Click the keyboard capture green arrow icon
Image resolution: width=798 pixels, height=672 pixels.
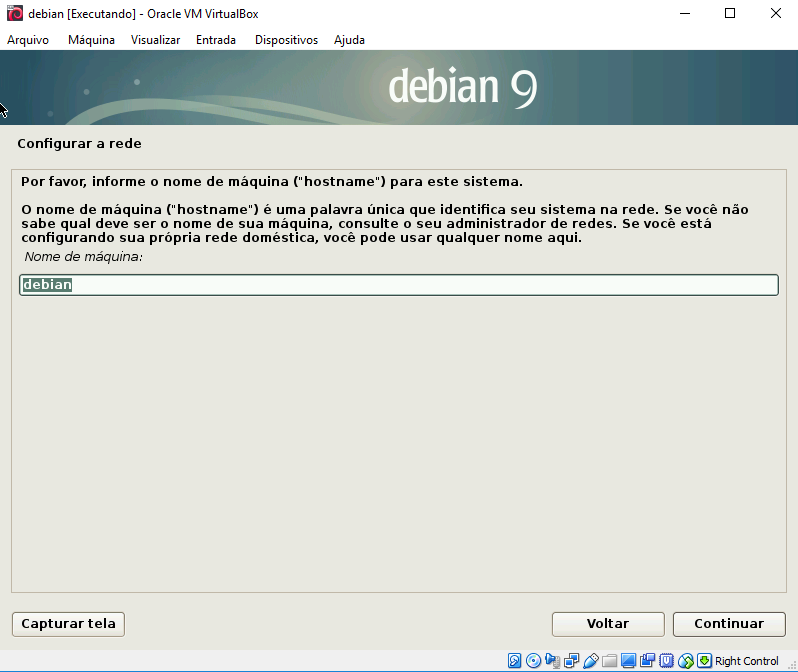pos(704,661)
